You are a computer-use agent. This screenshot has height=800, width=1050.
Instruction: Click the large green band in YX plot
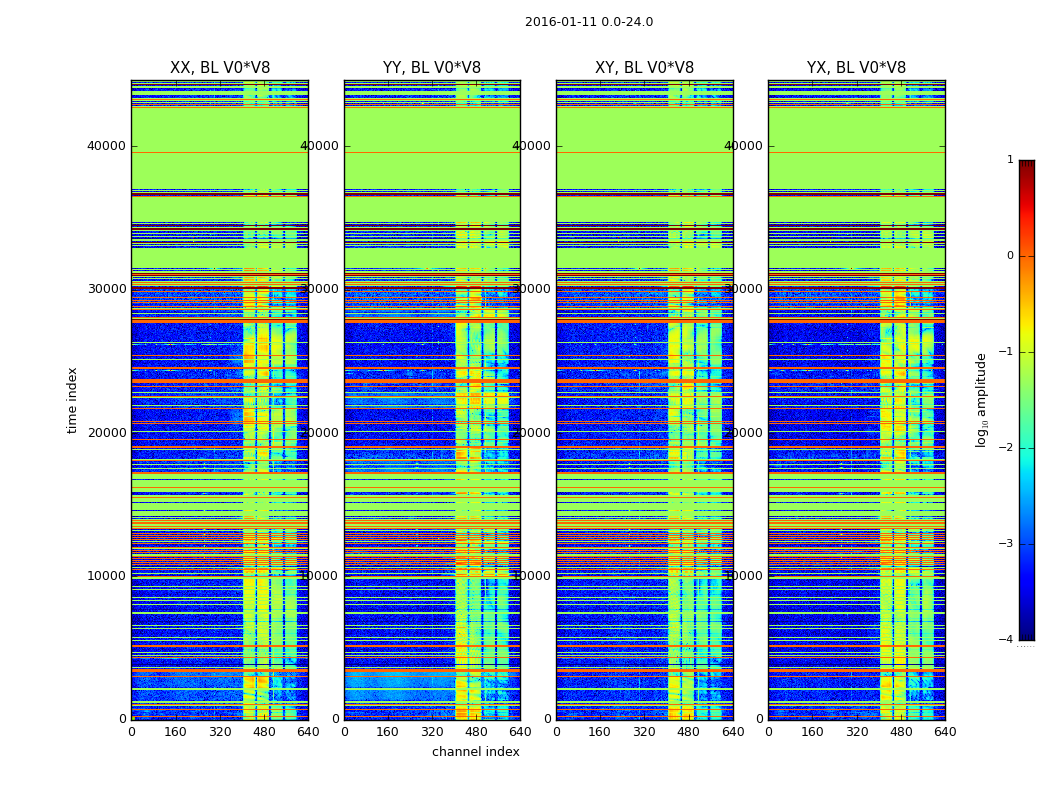point(856,149)
